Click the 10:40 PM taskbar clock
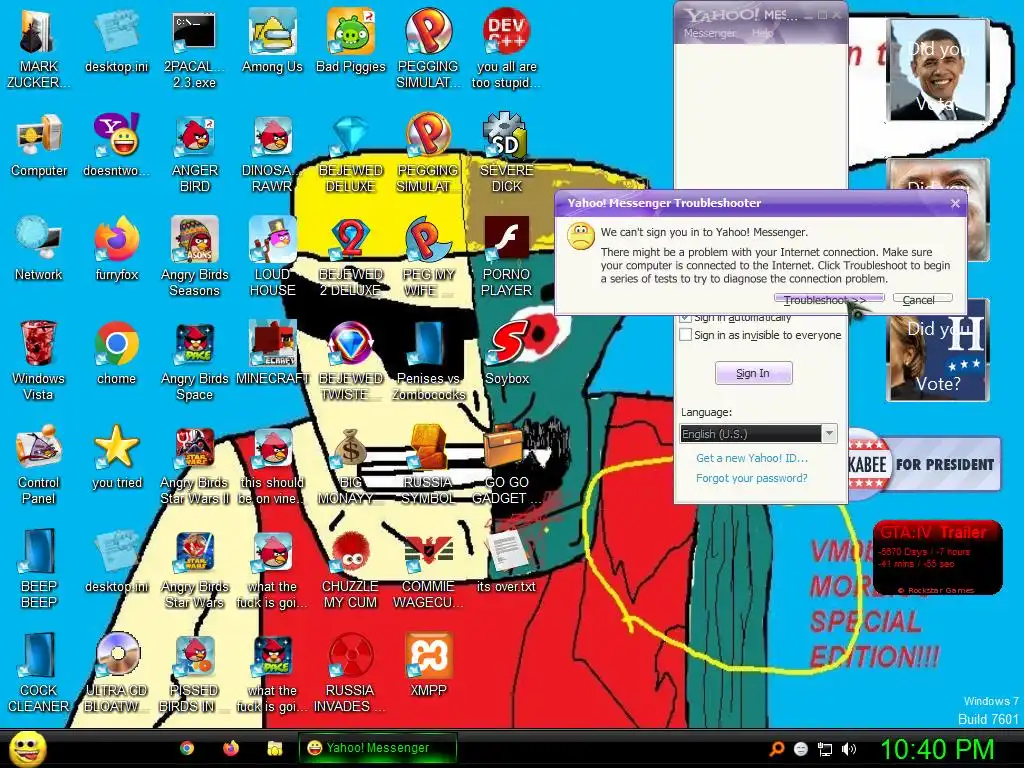 937,749
